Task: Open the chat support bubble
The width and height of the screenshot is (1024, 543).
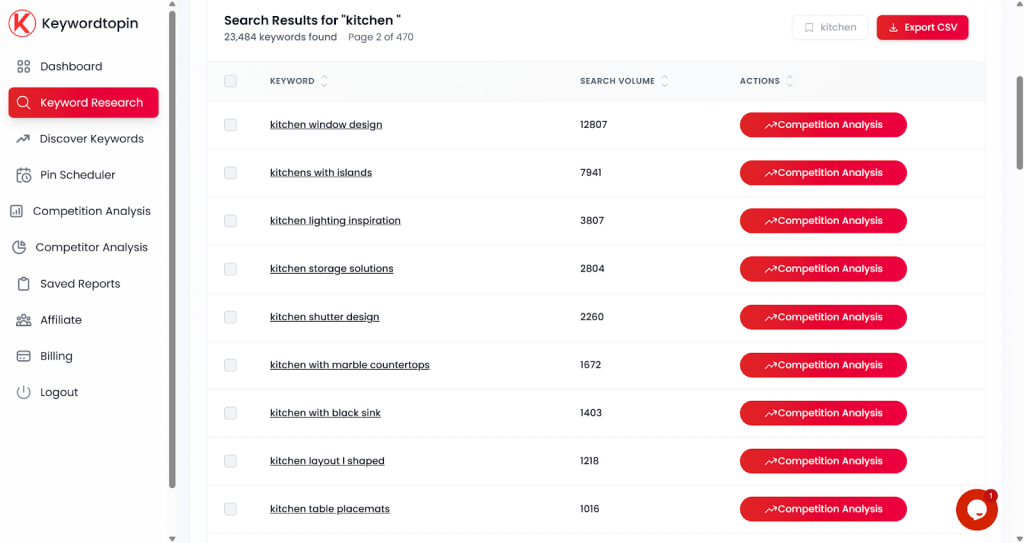Action: 976,510
